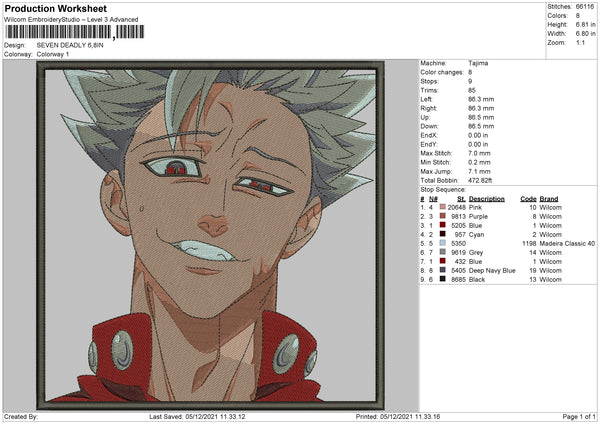Select the Blue swatch with 5205 stitches
This screenshot has width=600, height=424.
pos(443,225)
